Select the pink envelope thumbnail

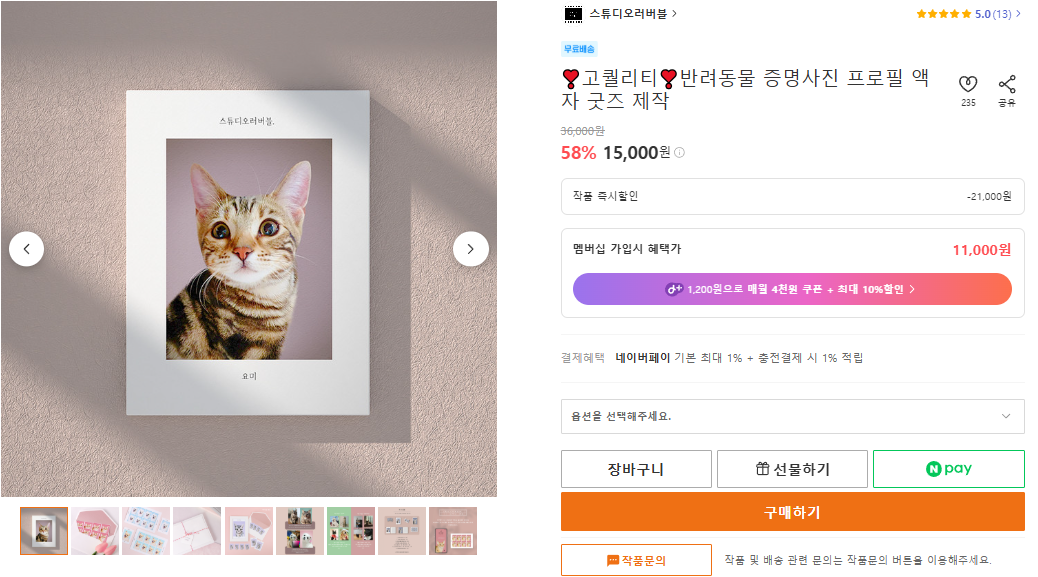95,531
